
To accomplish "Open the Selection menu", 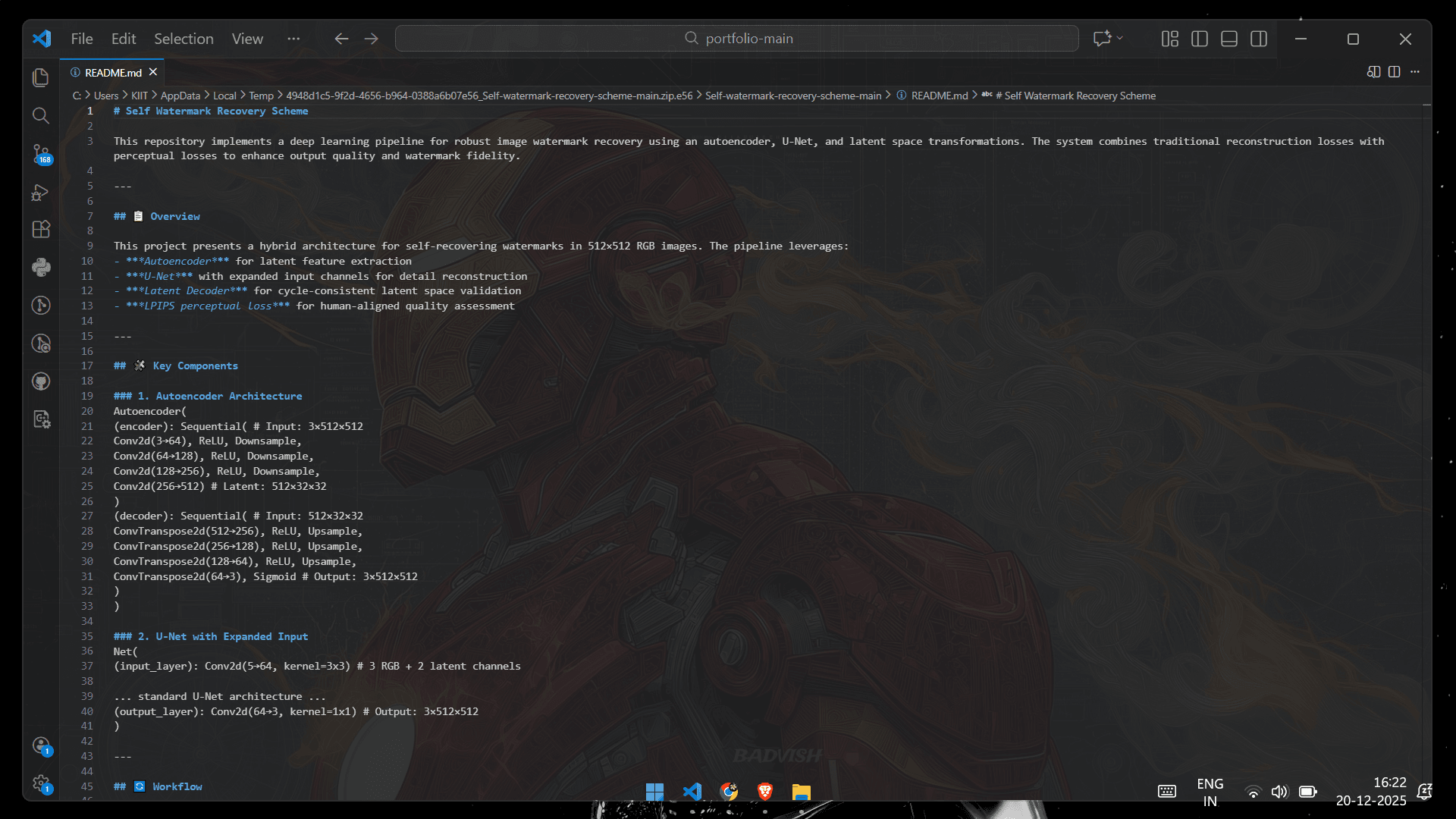I will pos(184,39).
